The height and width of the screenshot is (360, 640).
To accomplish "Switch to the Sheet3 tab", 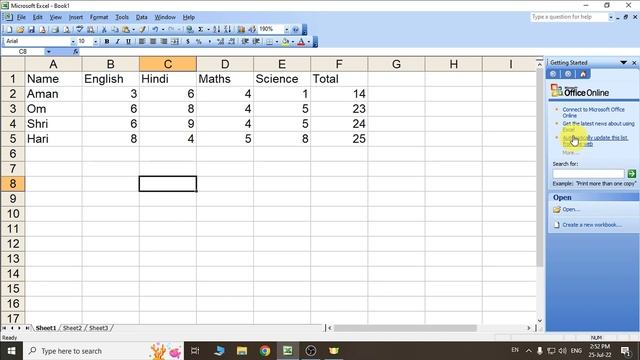I will 98,328.
